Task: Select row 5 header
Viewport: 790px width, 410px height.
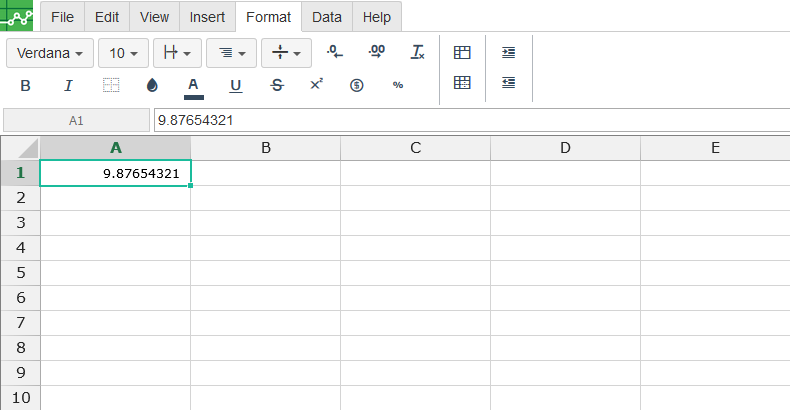Action: (x=20, y=273)
